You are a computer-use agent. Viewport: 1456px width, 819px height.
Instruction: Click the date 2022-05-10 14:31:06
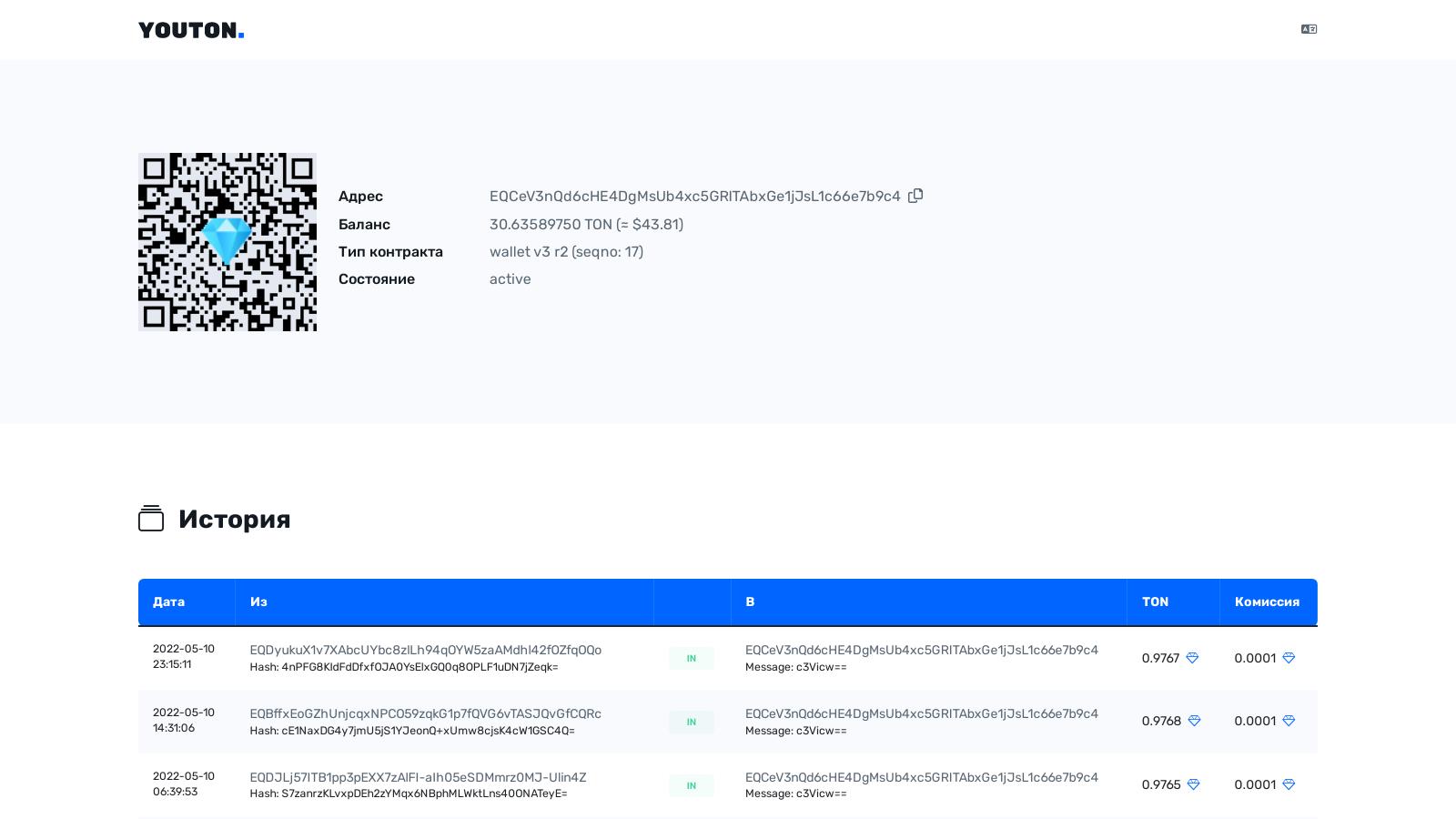(184, 721)
